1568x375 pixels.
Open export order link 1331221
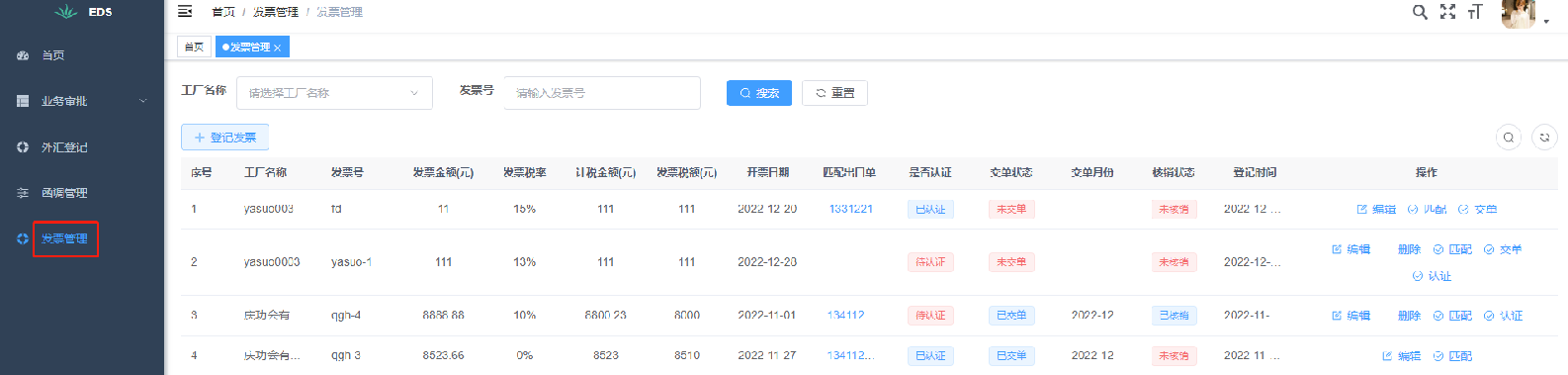click(x=850, y=209)
